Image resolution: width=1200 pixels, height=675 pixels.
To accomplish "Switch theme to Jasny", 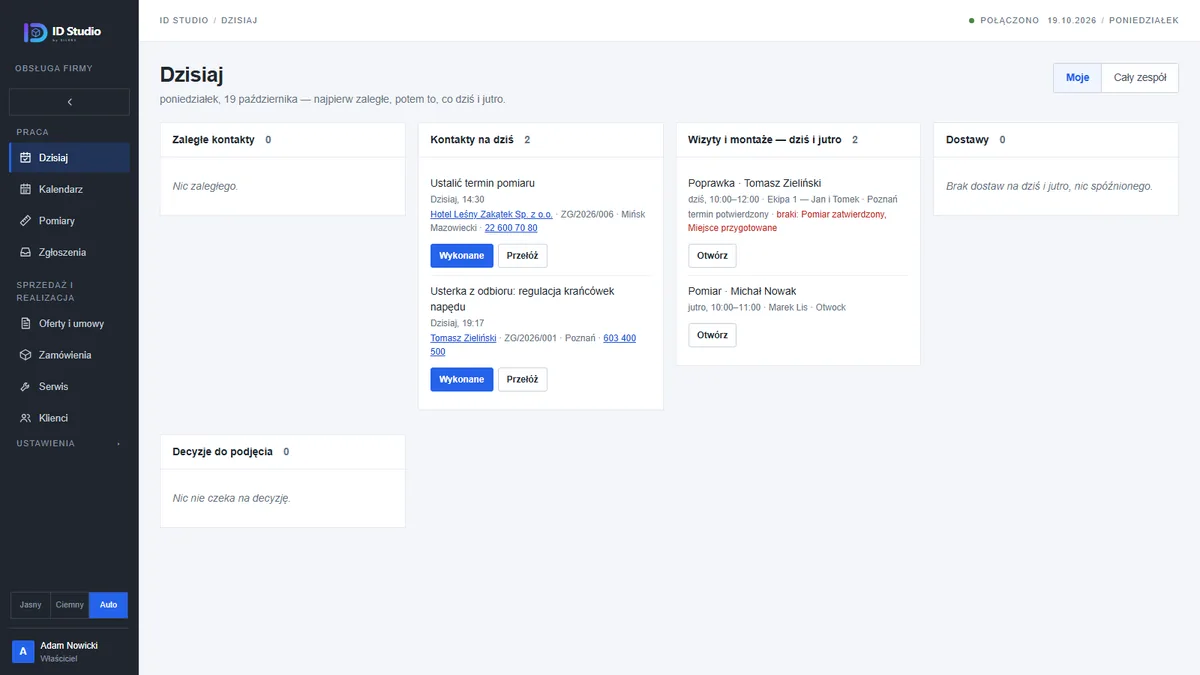I will (31, 605).
